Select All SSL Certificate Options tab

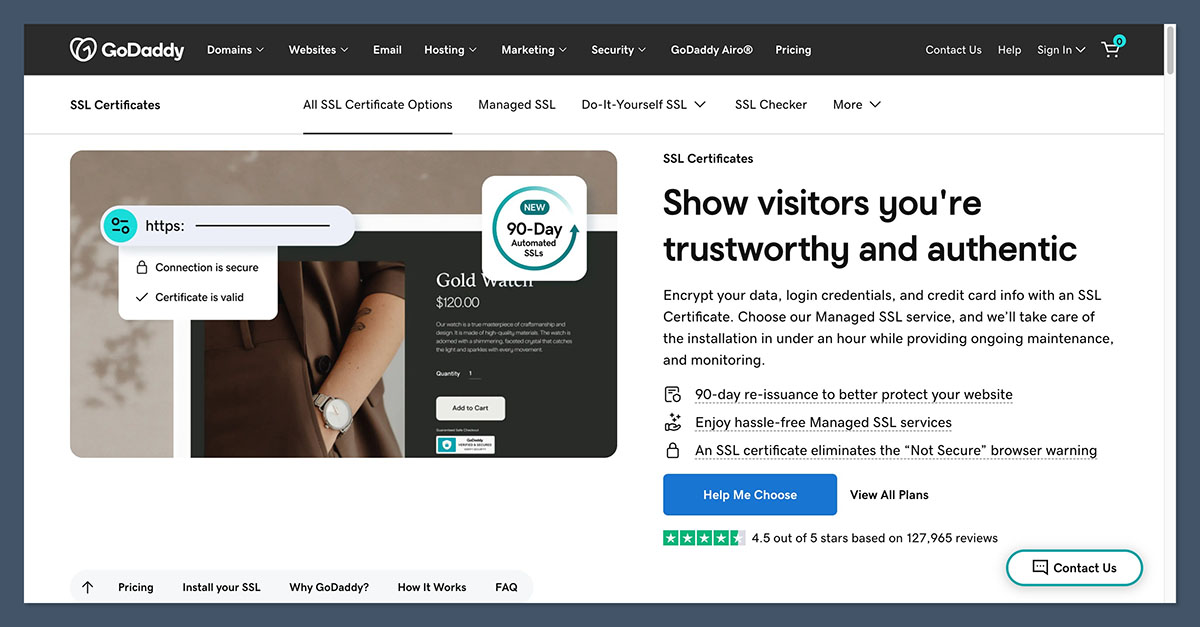pyautogui.click(x=378, y=104)
